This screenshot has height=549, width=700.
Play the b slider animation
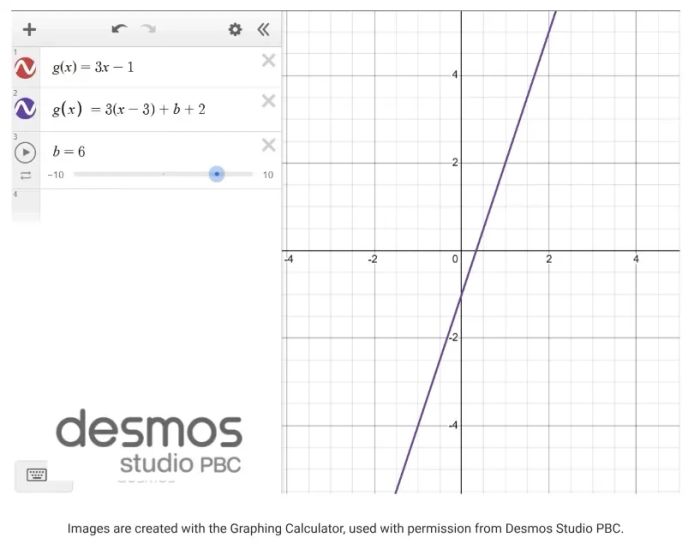click(x=25, y=152)
